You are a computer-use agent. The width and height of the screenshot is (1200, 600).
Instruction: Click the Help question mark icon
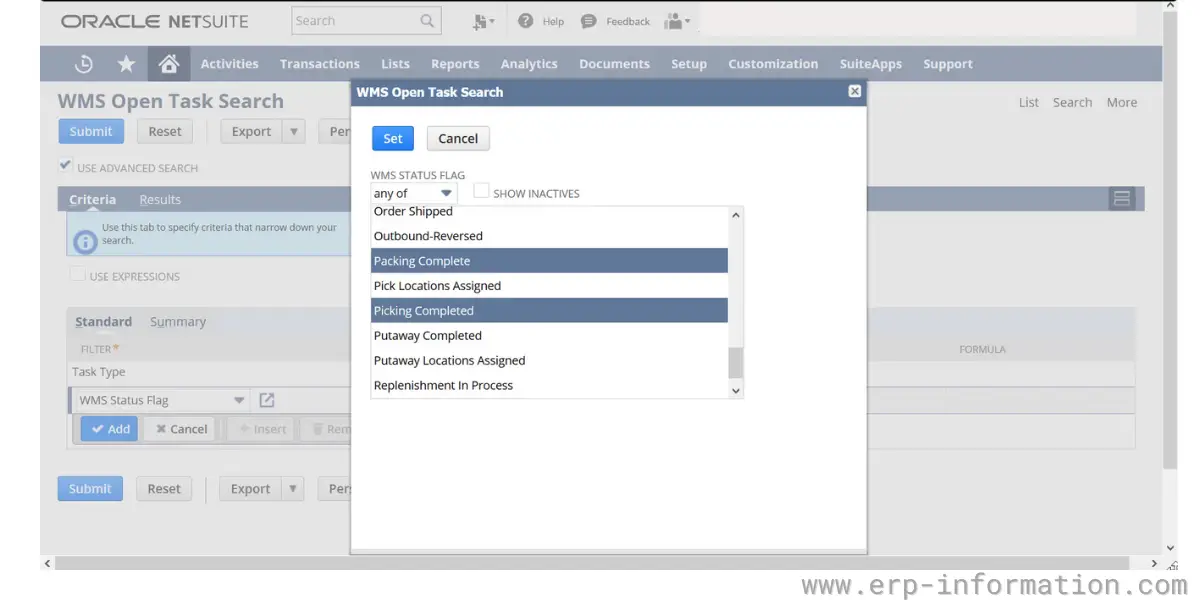coord(526,21)
